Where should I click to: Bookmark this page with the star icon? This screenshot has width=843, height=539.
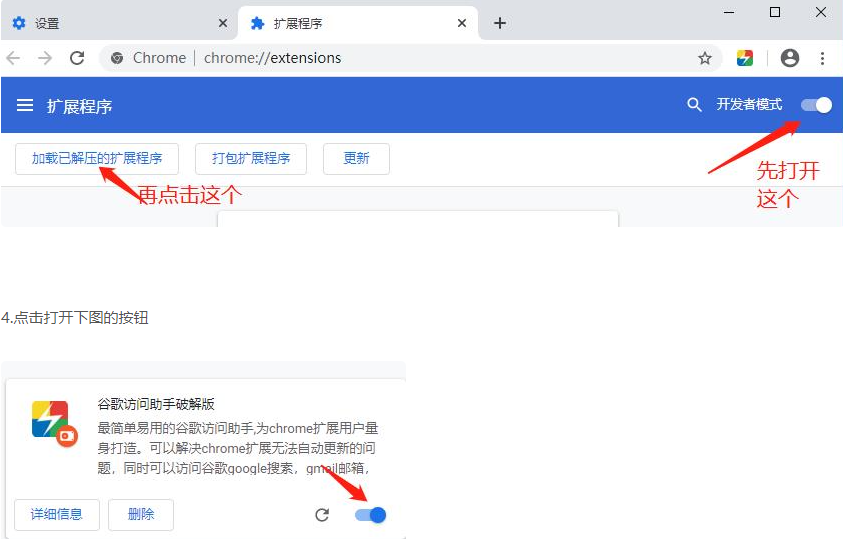coord(705,58)
